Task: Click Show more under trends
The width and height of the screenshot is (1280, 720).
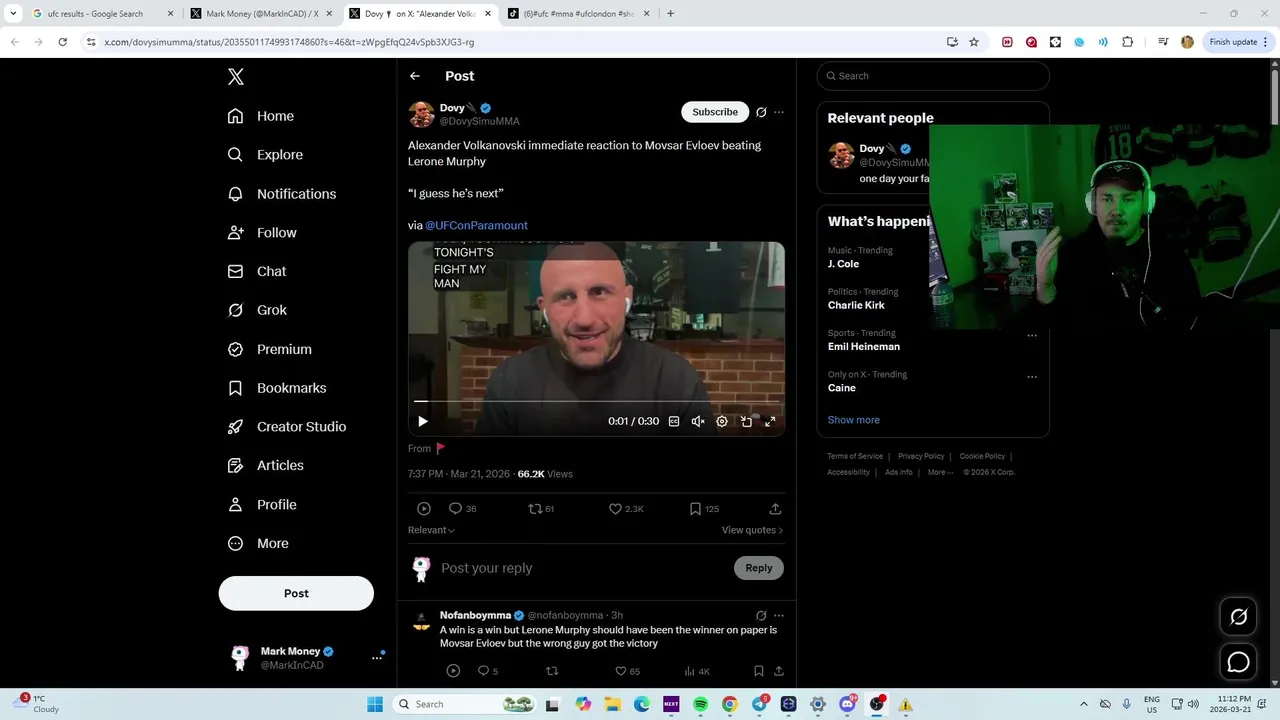Action: [854, 420]
